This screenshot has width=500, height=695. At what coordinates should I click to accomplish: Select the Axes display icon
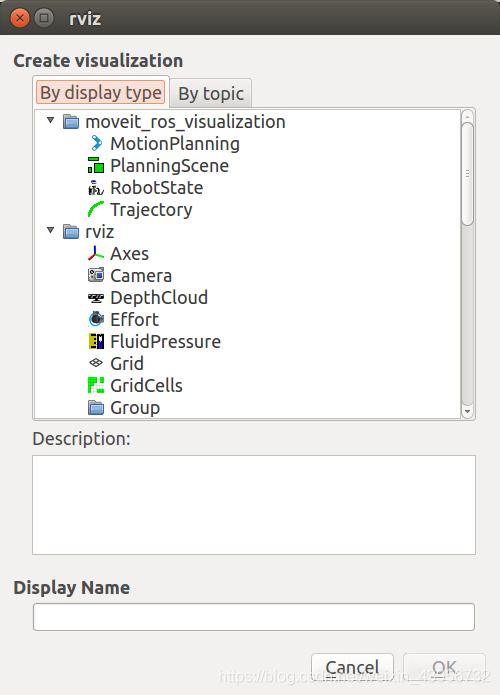[96, 254]
